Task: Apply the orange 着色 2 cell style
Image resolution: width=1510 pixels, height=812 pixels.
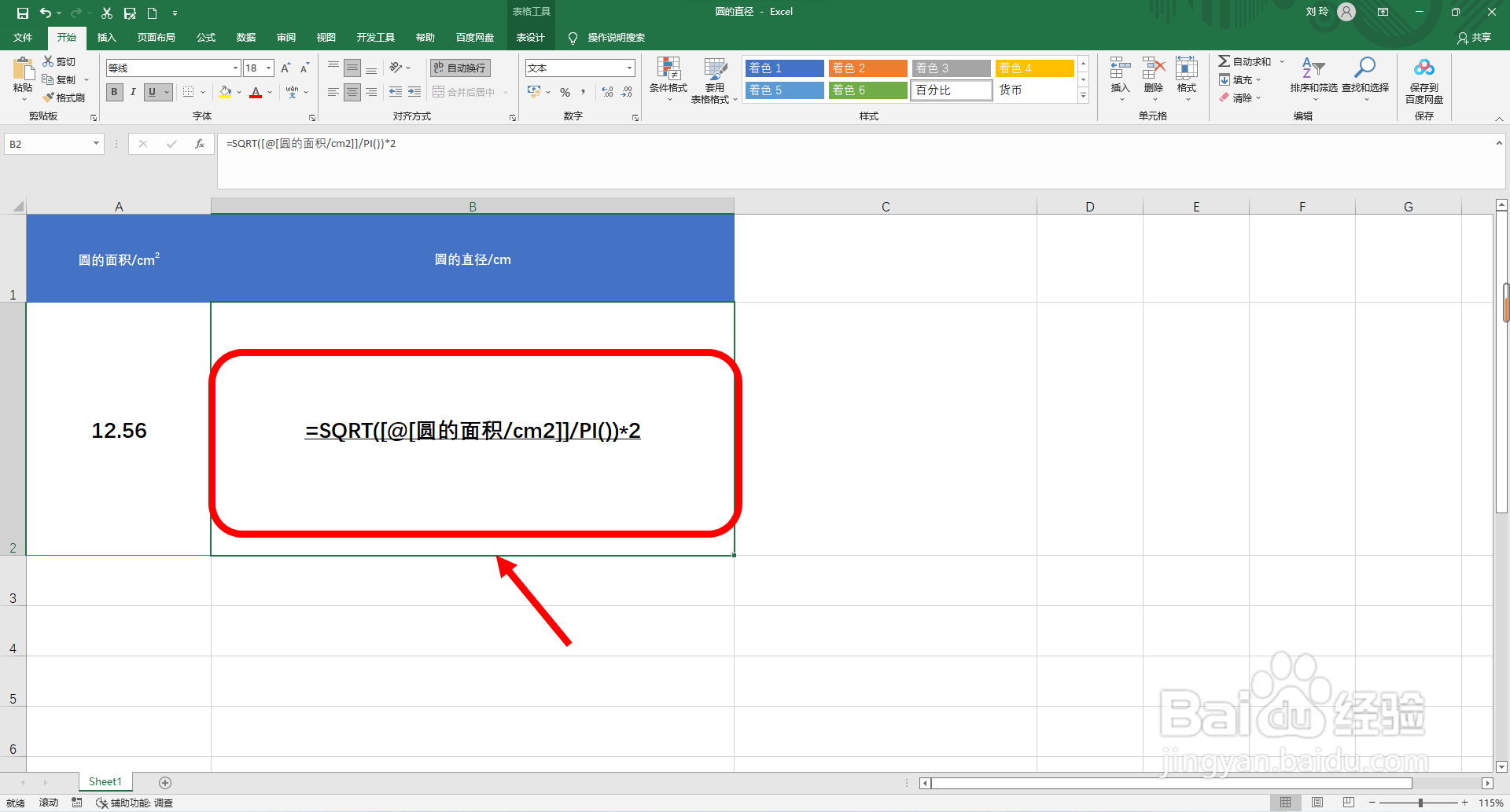Action: point(867,68)
